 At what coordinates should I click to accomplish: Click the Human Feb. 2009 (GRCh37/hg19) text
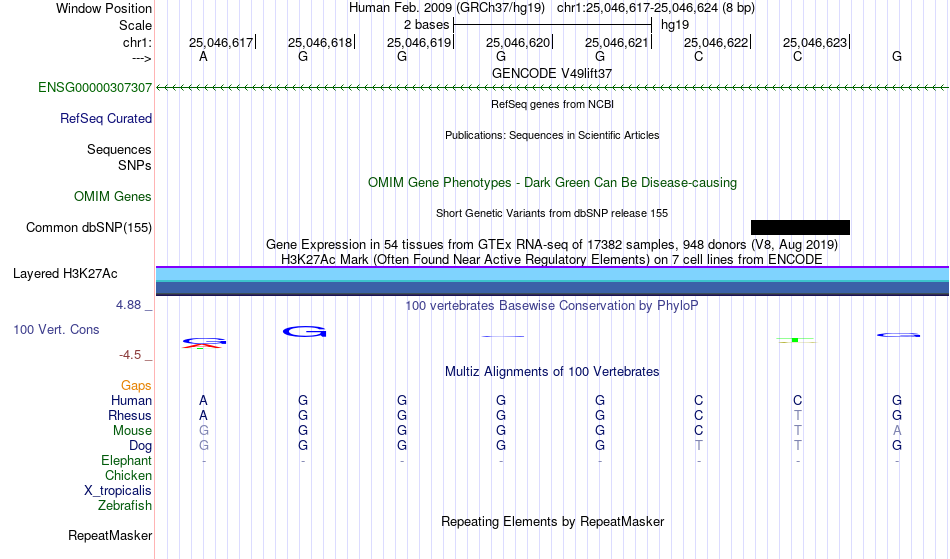pos(447,8)
